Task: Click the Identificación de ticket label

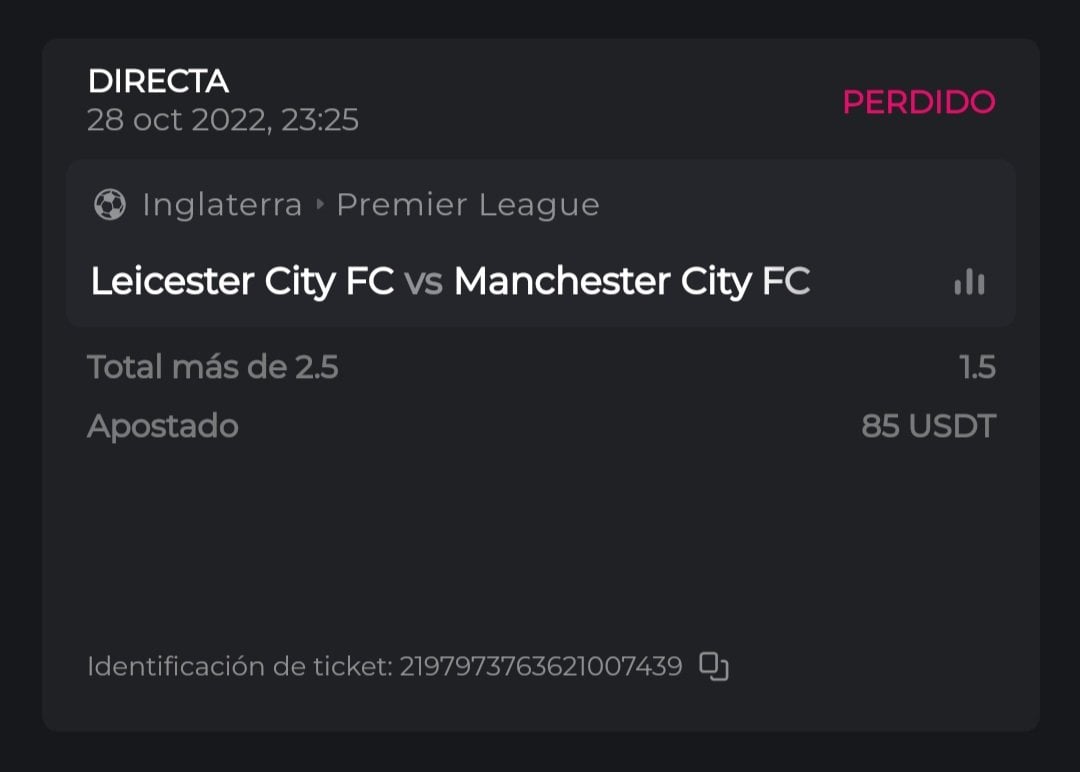Action: point(239,667)
